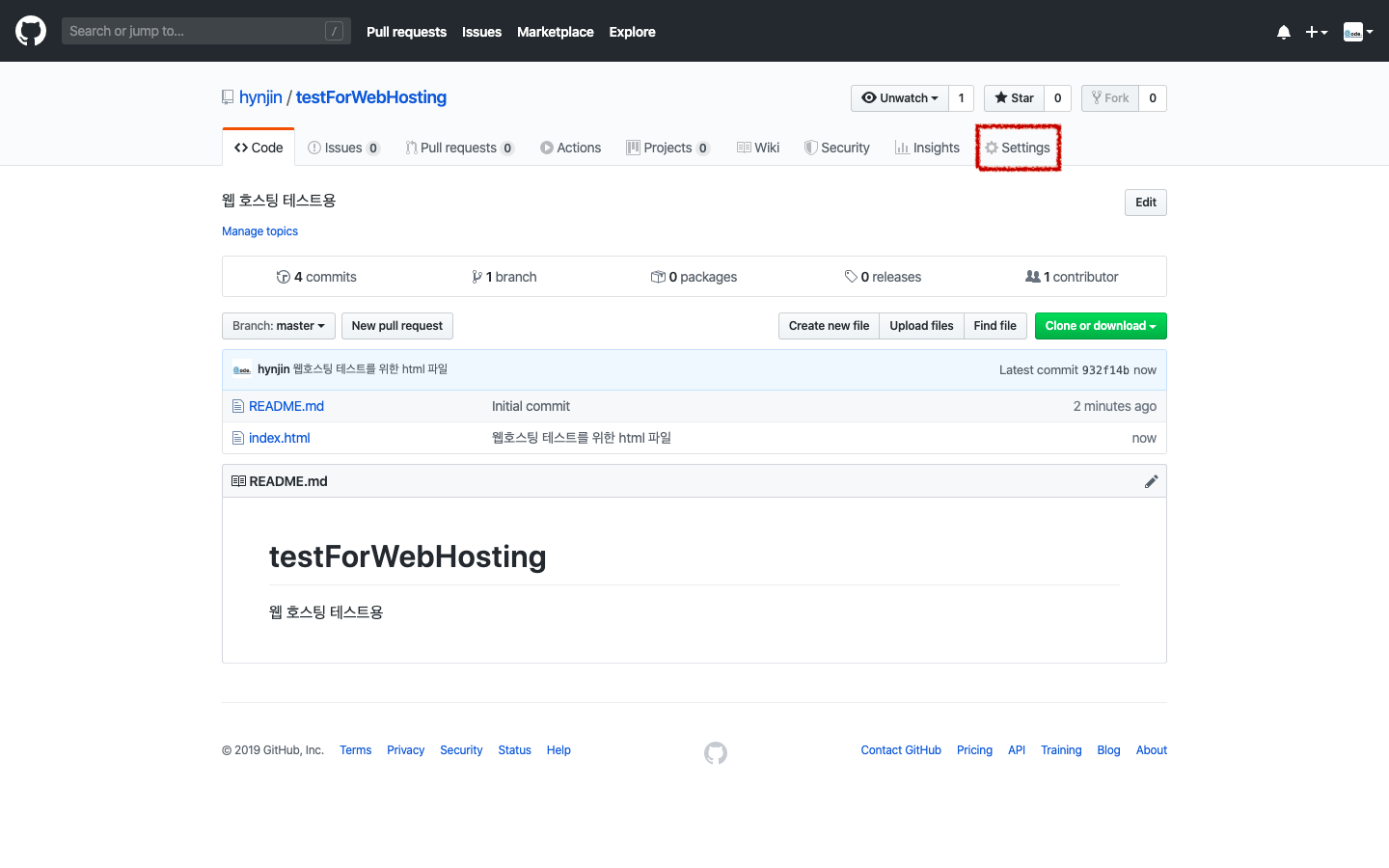
Task: Go to Marketplace
Action: [556, 32]
